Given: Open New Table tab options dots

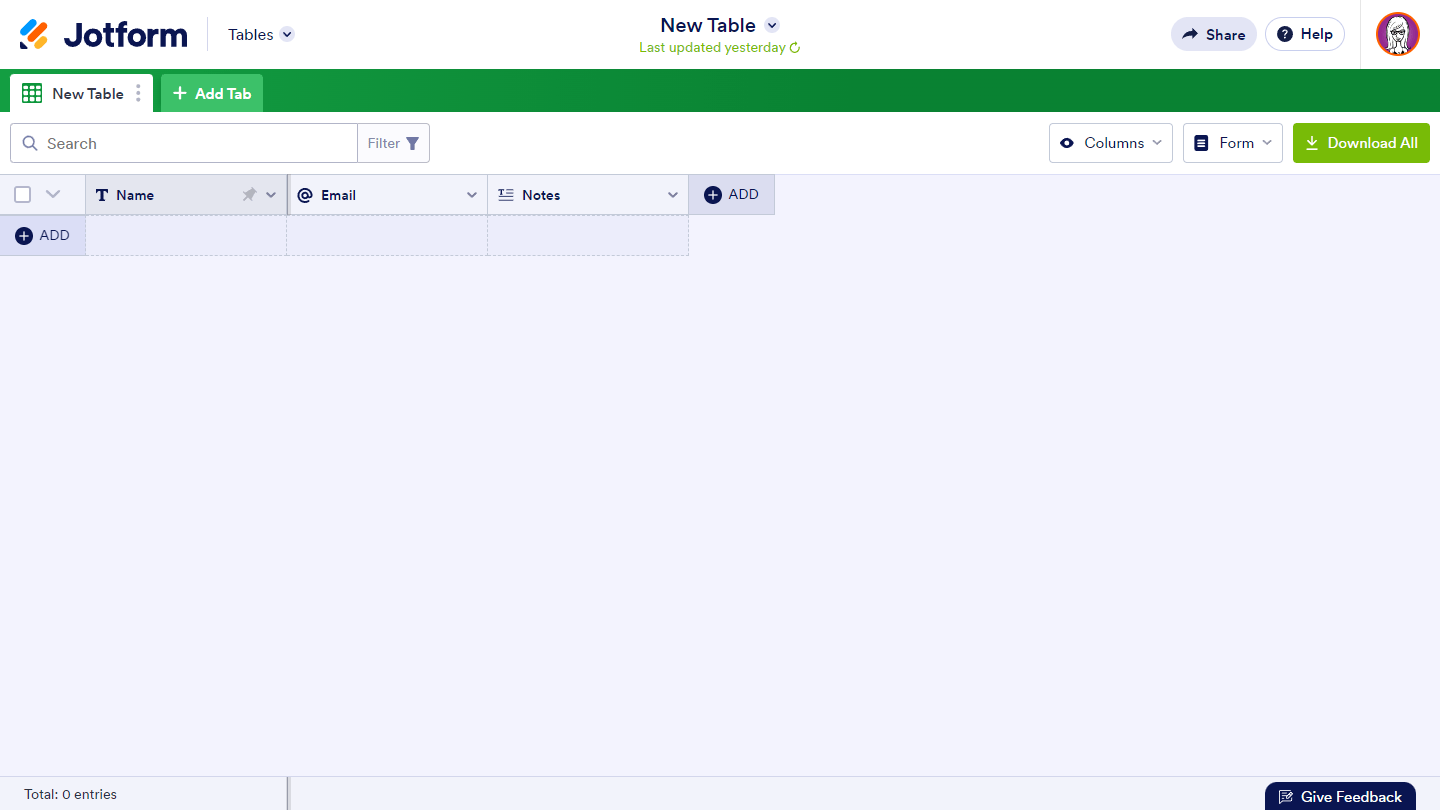Looking at the screenshot, I should [x=138, y=93].
